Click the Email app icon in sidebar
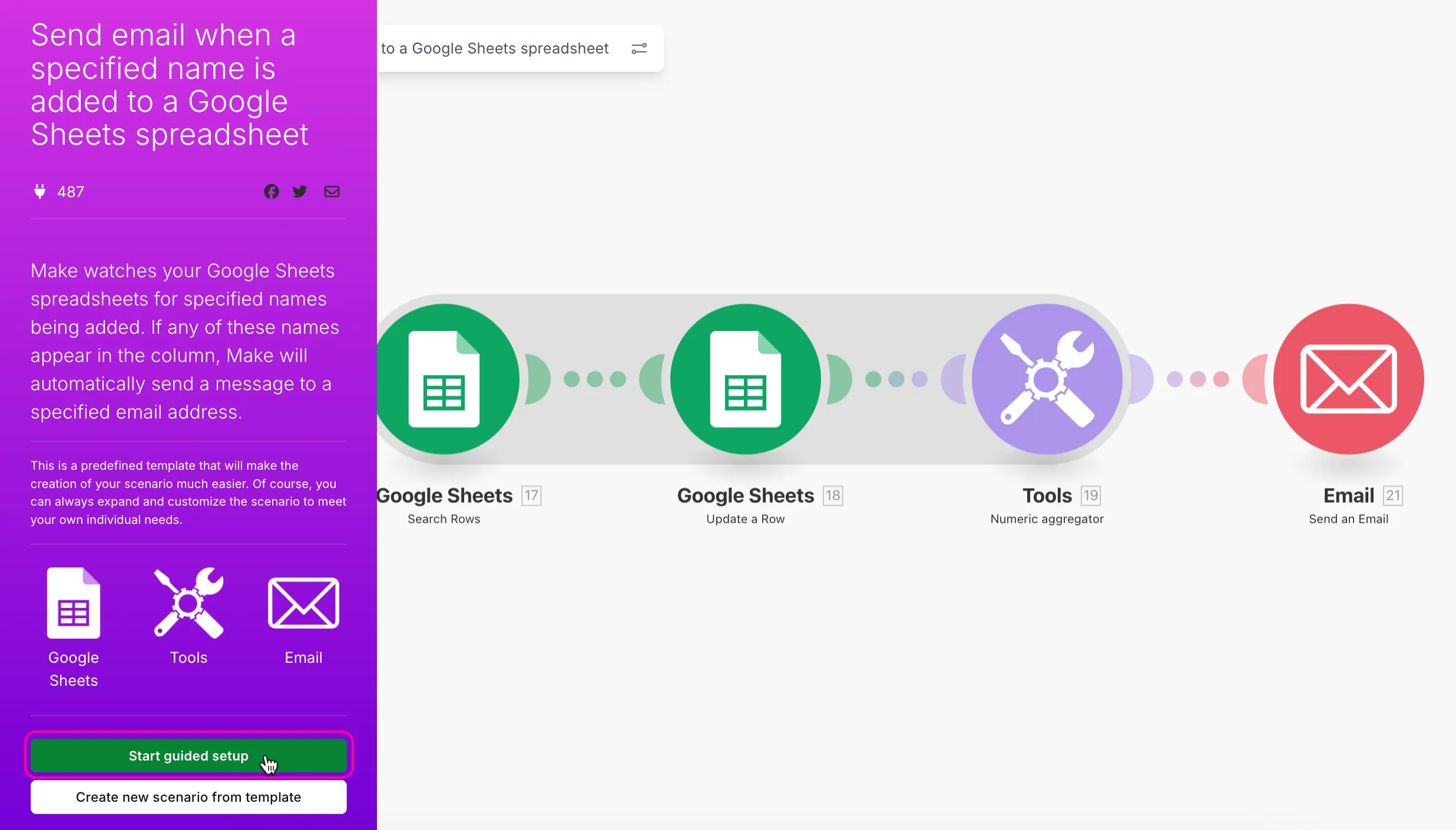Viewport: 1456px width, 830px height. click(x=303, y=603)
